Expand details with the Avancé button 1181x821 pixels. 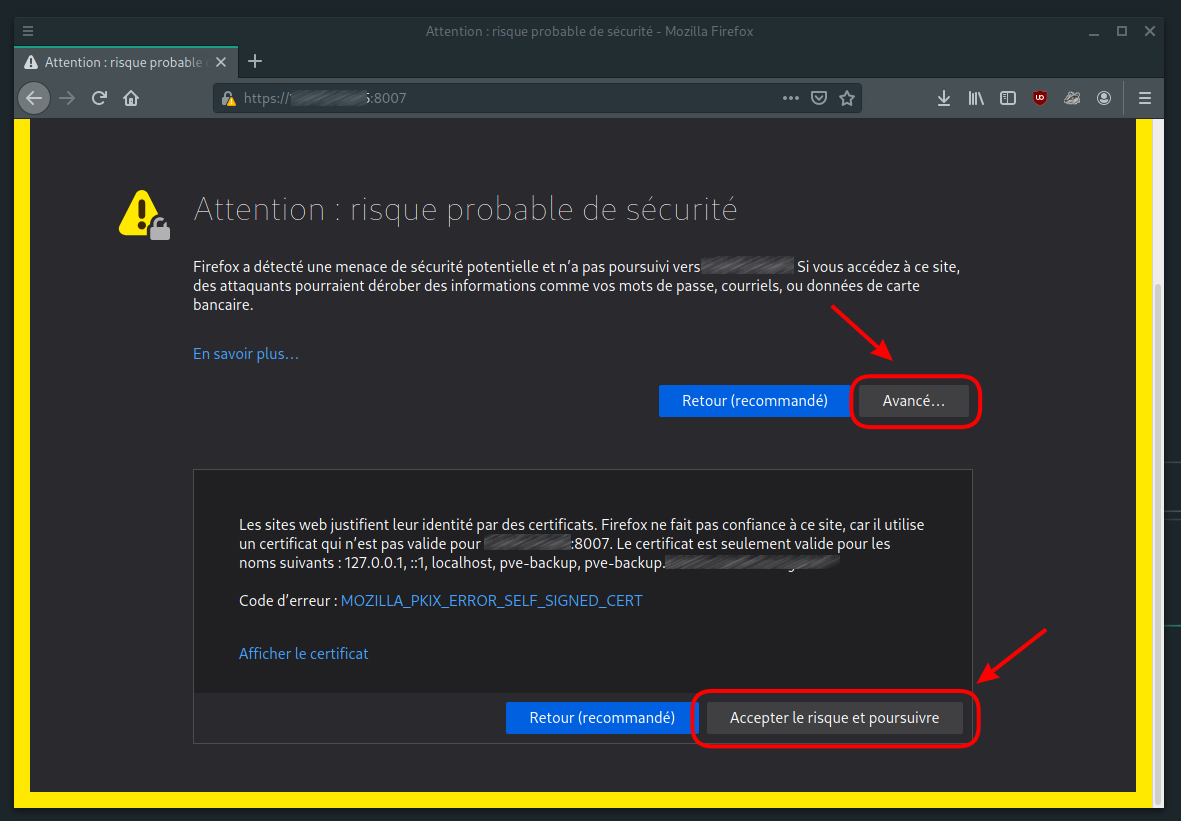914,400
